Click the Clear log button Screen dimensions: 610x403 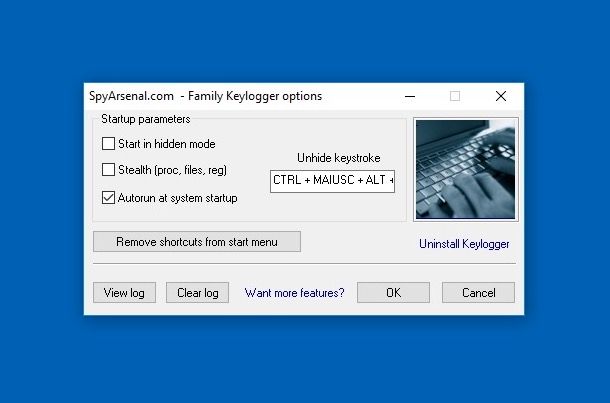(x=198, y=293)
